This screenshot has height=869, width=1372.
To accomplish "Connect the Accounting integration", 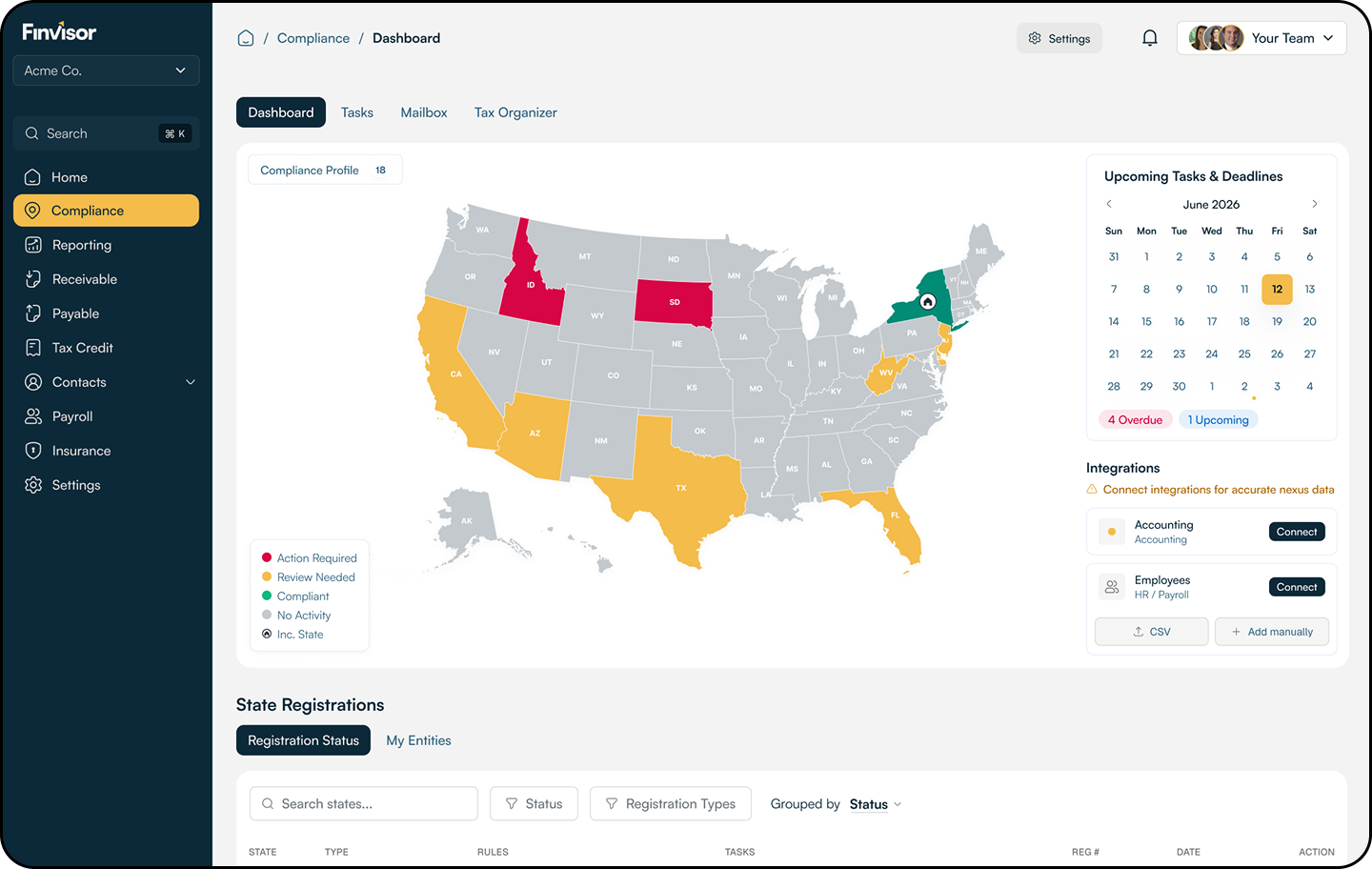I will 1297,532.
